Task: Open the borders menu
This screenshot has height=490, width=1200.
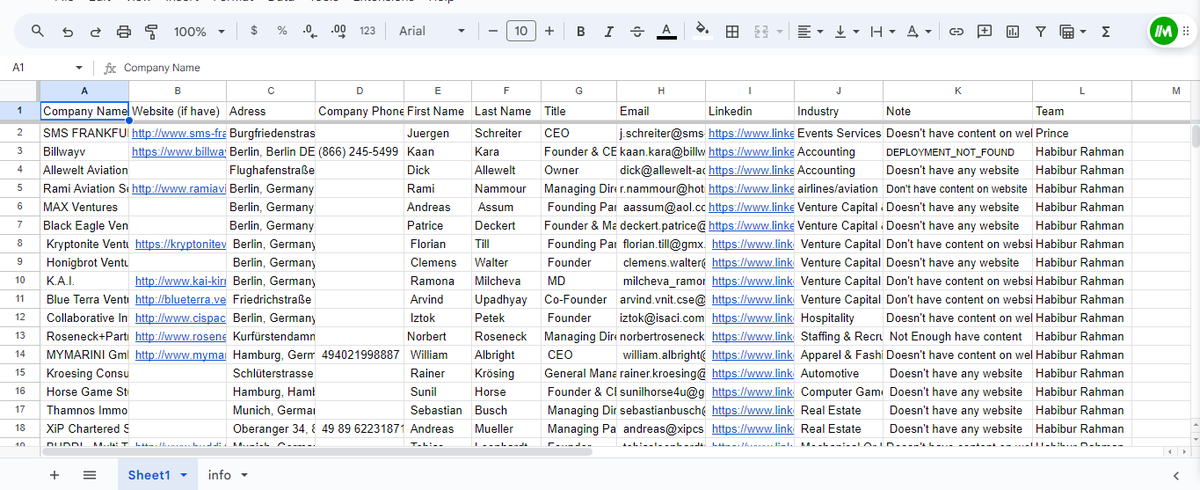Action: (732, 31)
